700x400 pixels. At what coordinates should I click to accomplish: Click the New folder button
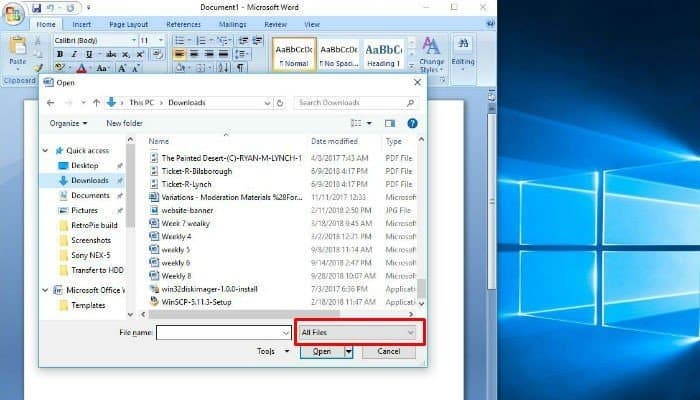click(x=125, y=123)
